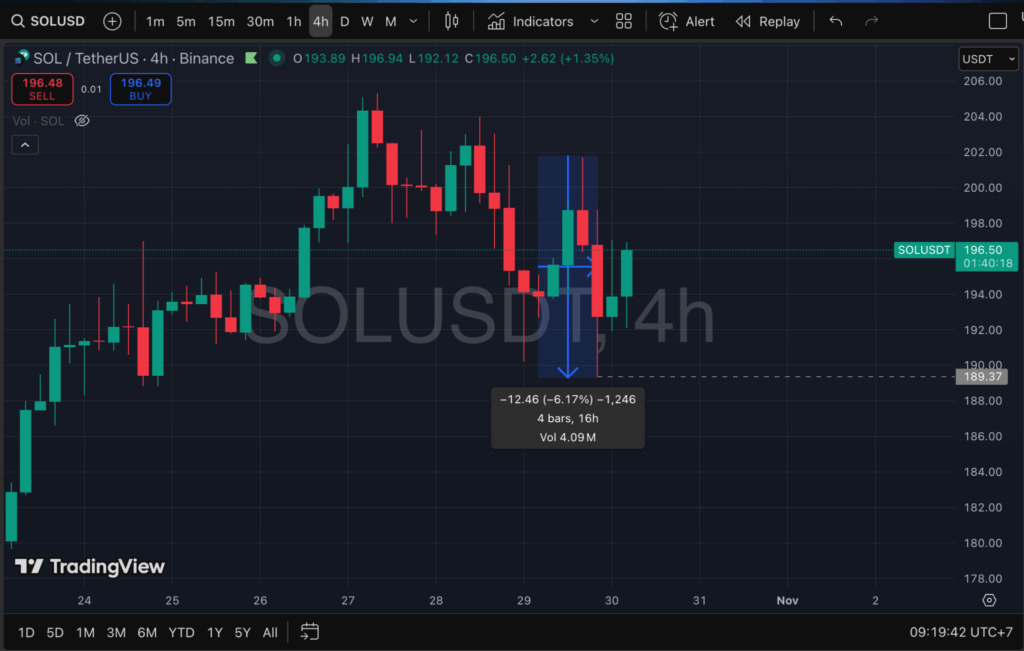
Task: Click the green market open dot indicator
Action: pos(276,59)
